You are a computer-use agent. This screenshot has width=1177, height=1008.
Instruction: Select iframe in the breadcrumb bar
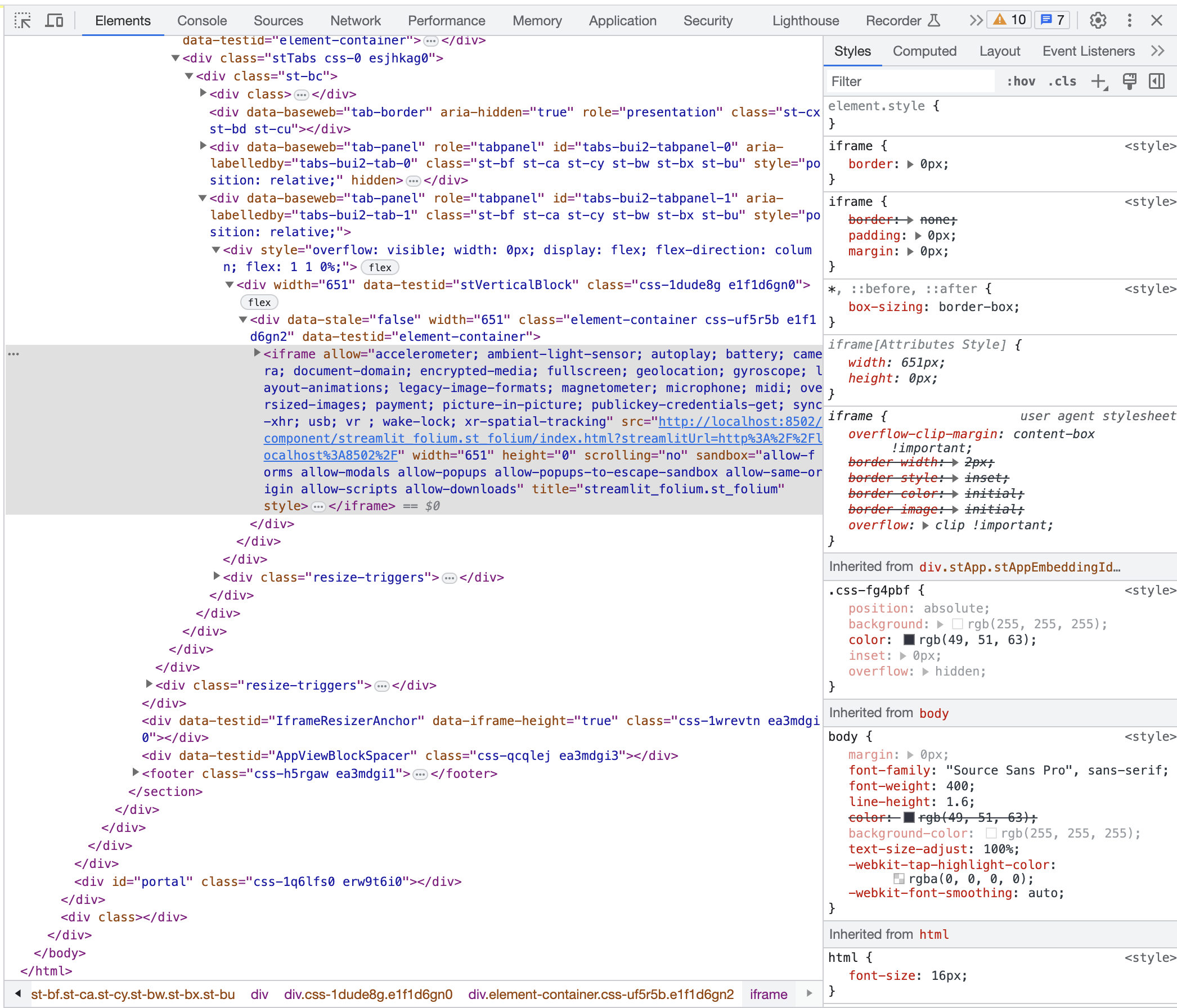(x=768, y=994)
